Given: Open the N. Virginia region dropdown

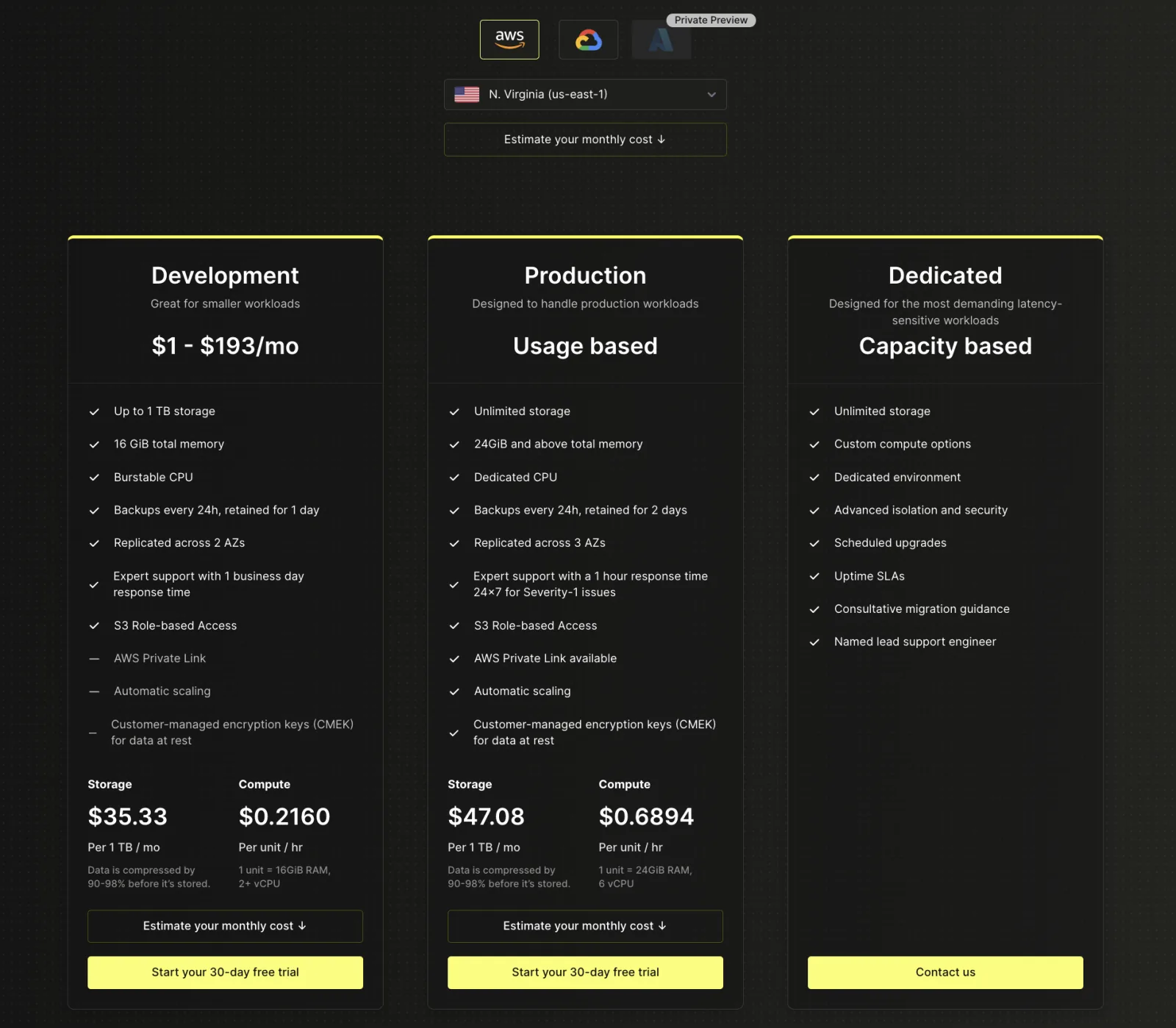Looking at the screenshot, I should [585, 95].
